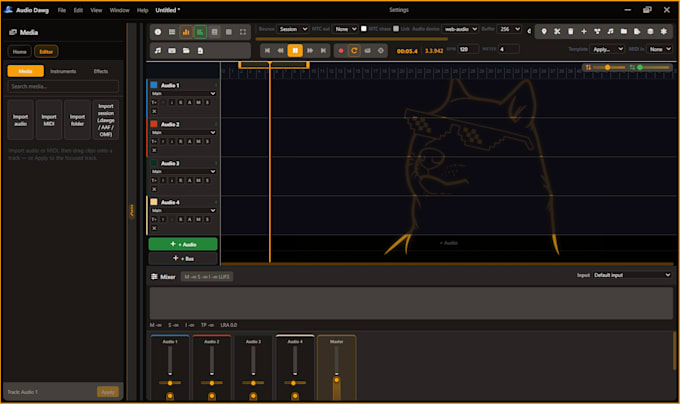Click the file export icon in top-right toolbar
Screen dimensions: 680x404
coord(637,31)
